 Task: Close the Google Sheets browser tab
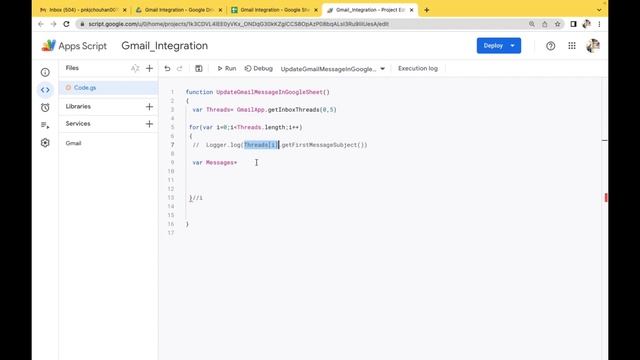click(x=316, y=10)
